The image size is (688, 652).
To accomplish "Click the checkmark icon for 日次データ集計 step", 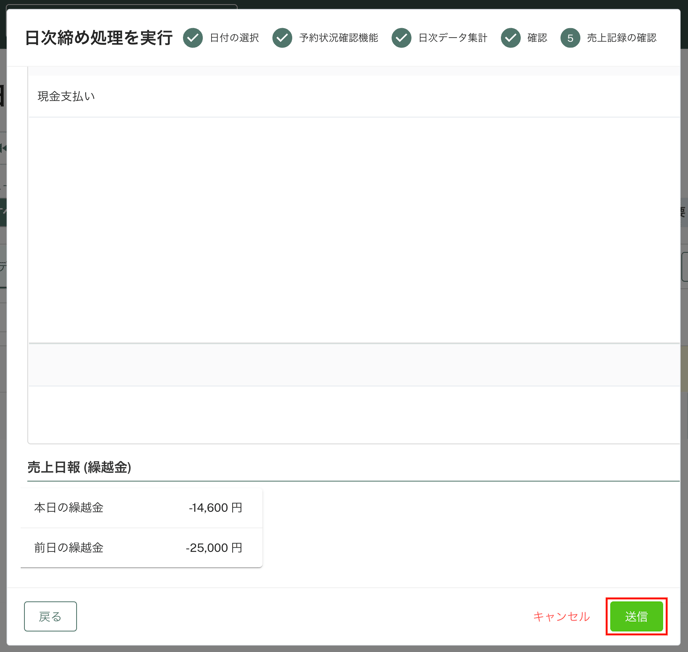I will coord(401,38).
